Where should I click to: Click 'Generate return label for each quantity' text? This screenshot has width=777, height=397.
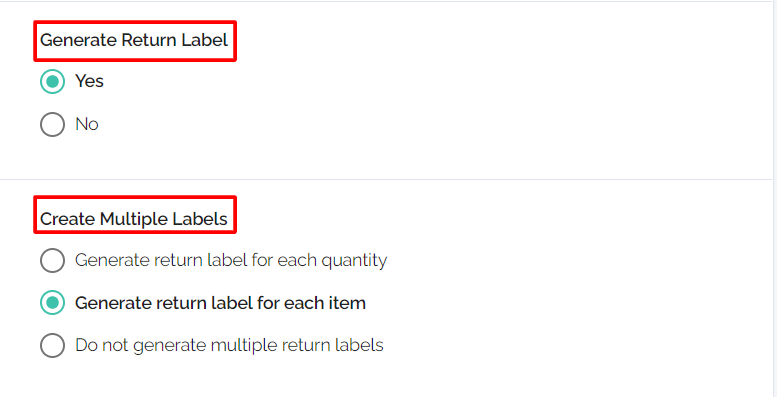point(231,261)
